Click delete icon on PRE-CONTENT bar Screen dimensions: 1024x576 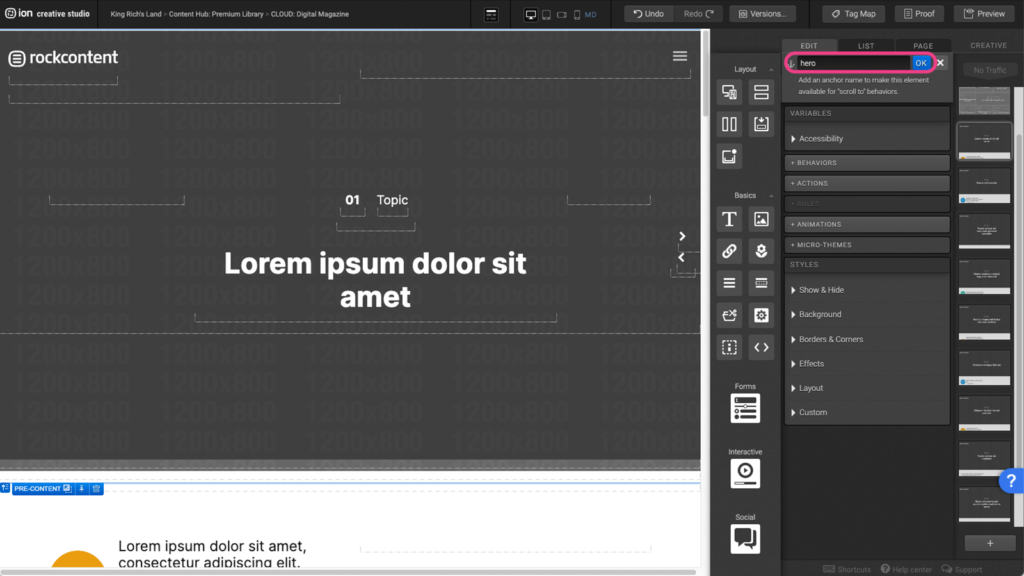(x=97, y=488)
